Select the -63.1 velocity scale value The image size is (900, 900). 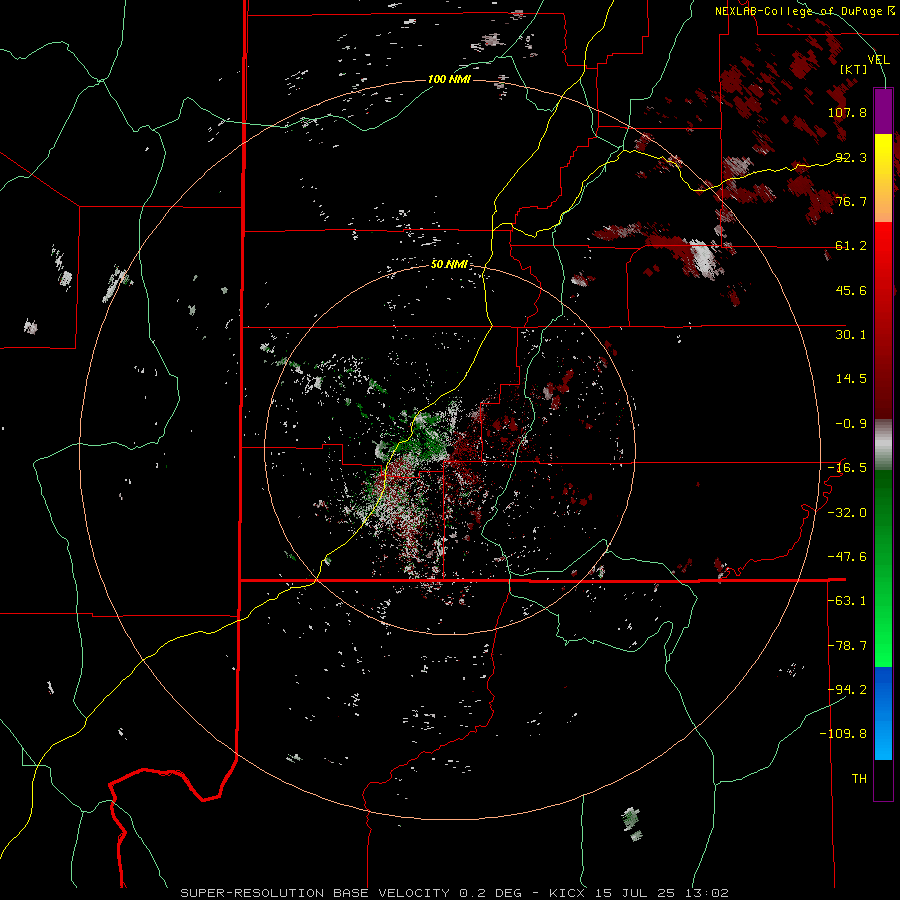pos(847,601)
